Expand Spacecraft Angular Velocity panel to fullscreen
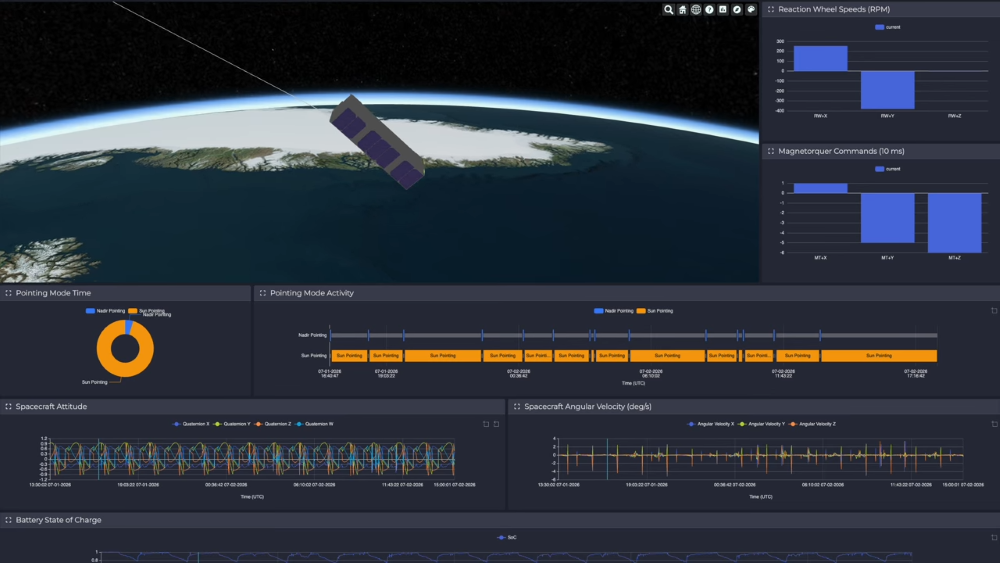Screen dimensions: 1000x563 click(517, 406)
